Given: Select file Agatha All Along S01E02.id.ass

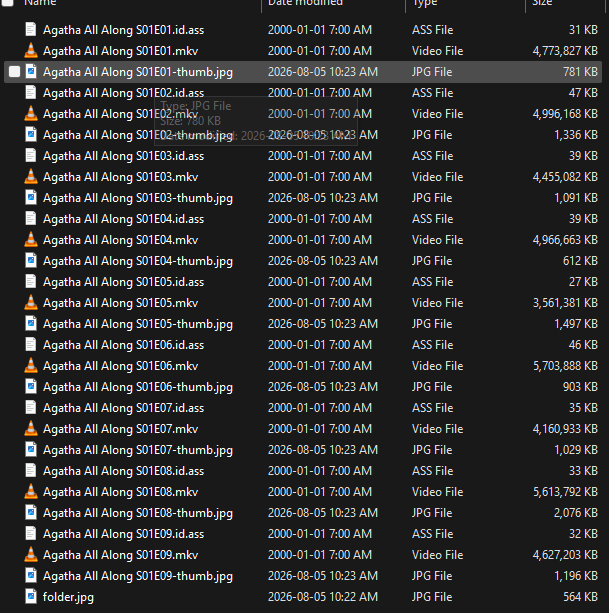Looking at the screenshot, I should [123, 93].
